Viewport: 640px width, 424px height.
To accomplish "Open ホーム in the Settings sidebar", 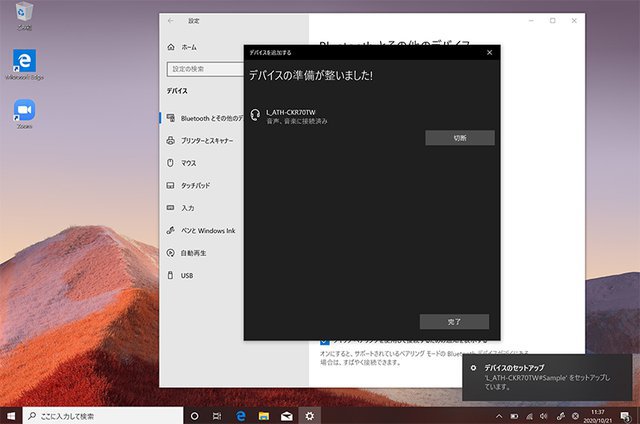I will pos(188,47).
